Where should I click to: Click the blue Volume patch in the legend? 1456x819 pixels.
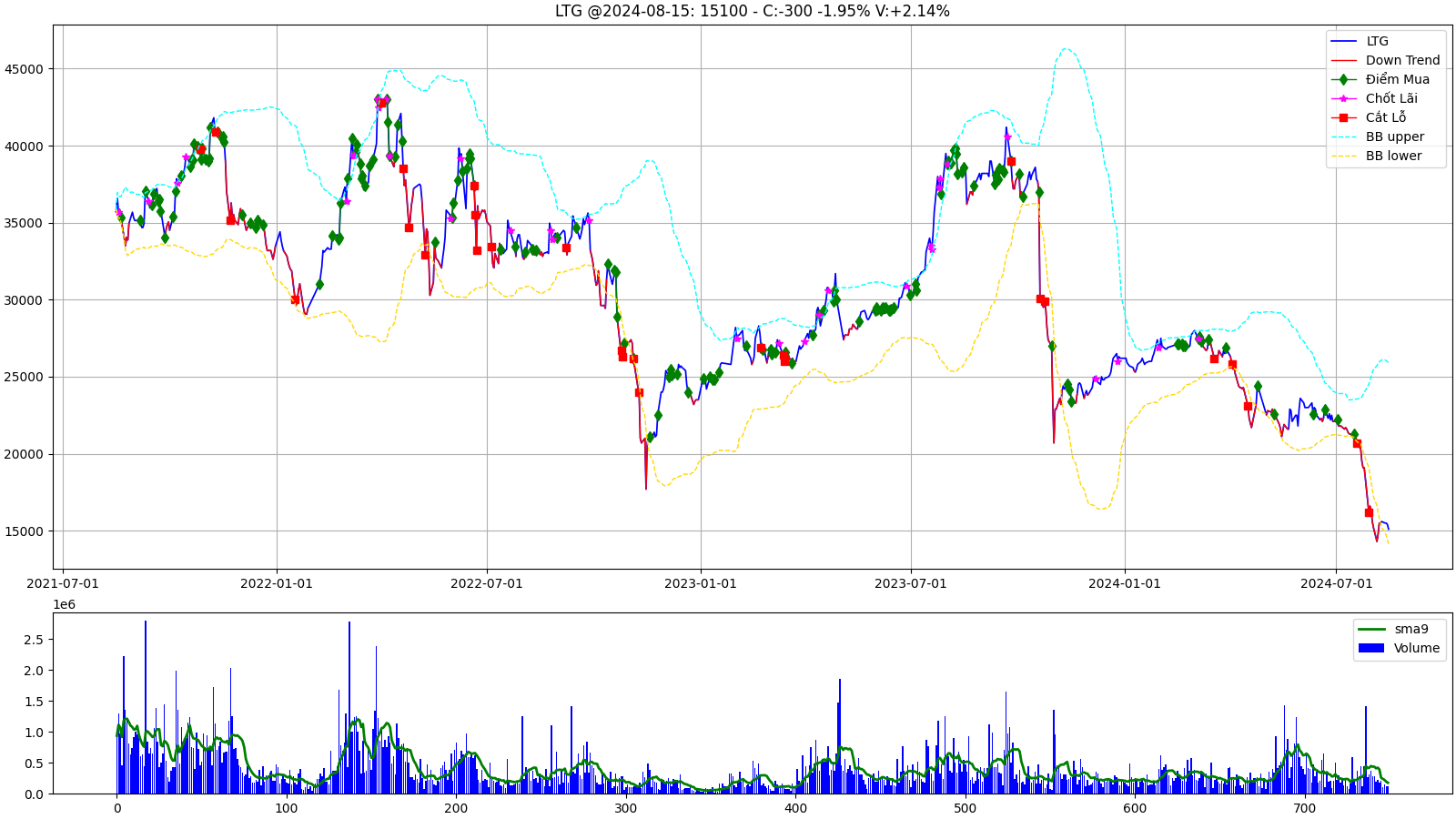click(x=1371, y=648)
